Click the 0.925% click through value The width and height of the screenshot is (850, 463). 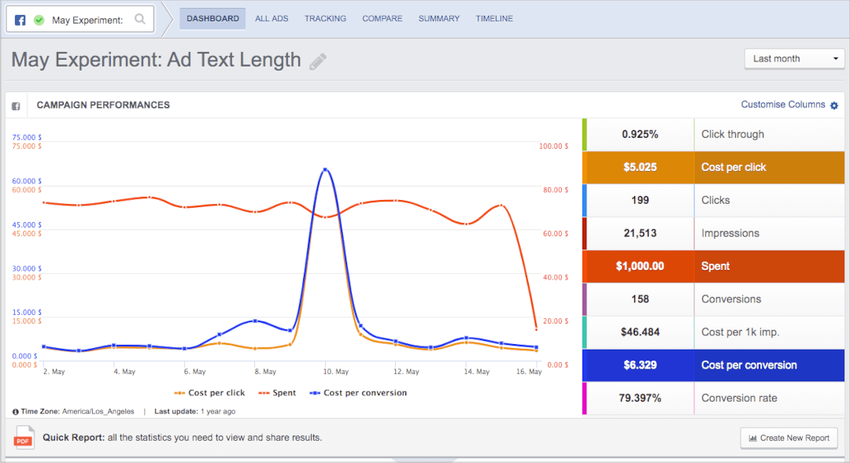pyautogui.click(x=640, y=134)
